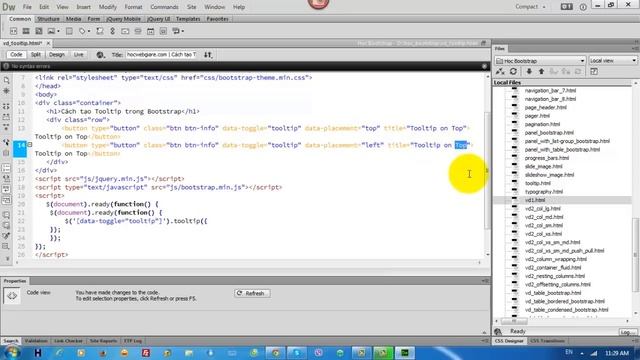
Task: Click the Head tag insert icon
Action: click(82, 31)
